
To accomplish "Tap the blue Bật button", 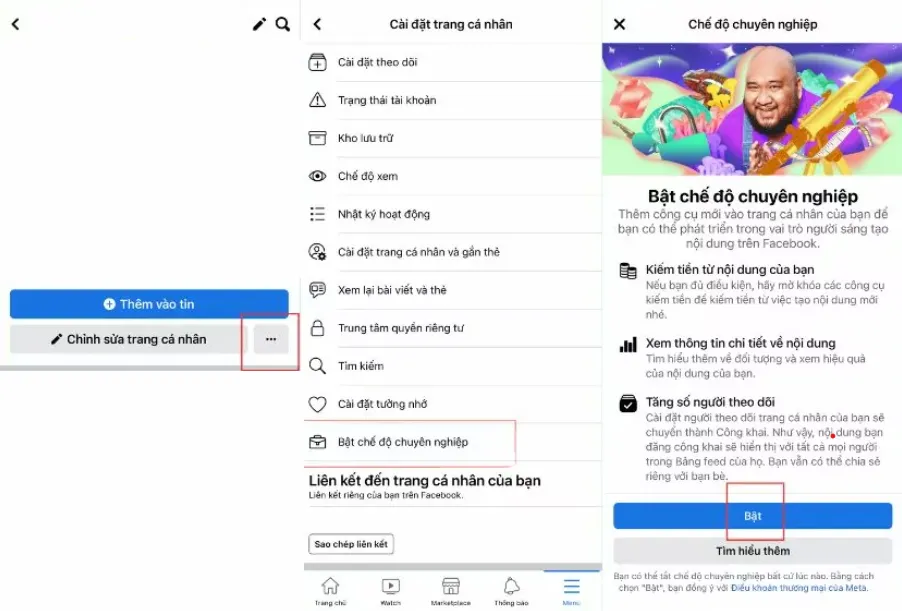I will (x=752, y=516).
